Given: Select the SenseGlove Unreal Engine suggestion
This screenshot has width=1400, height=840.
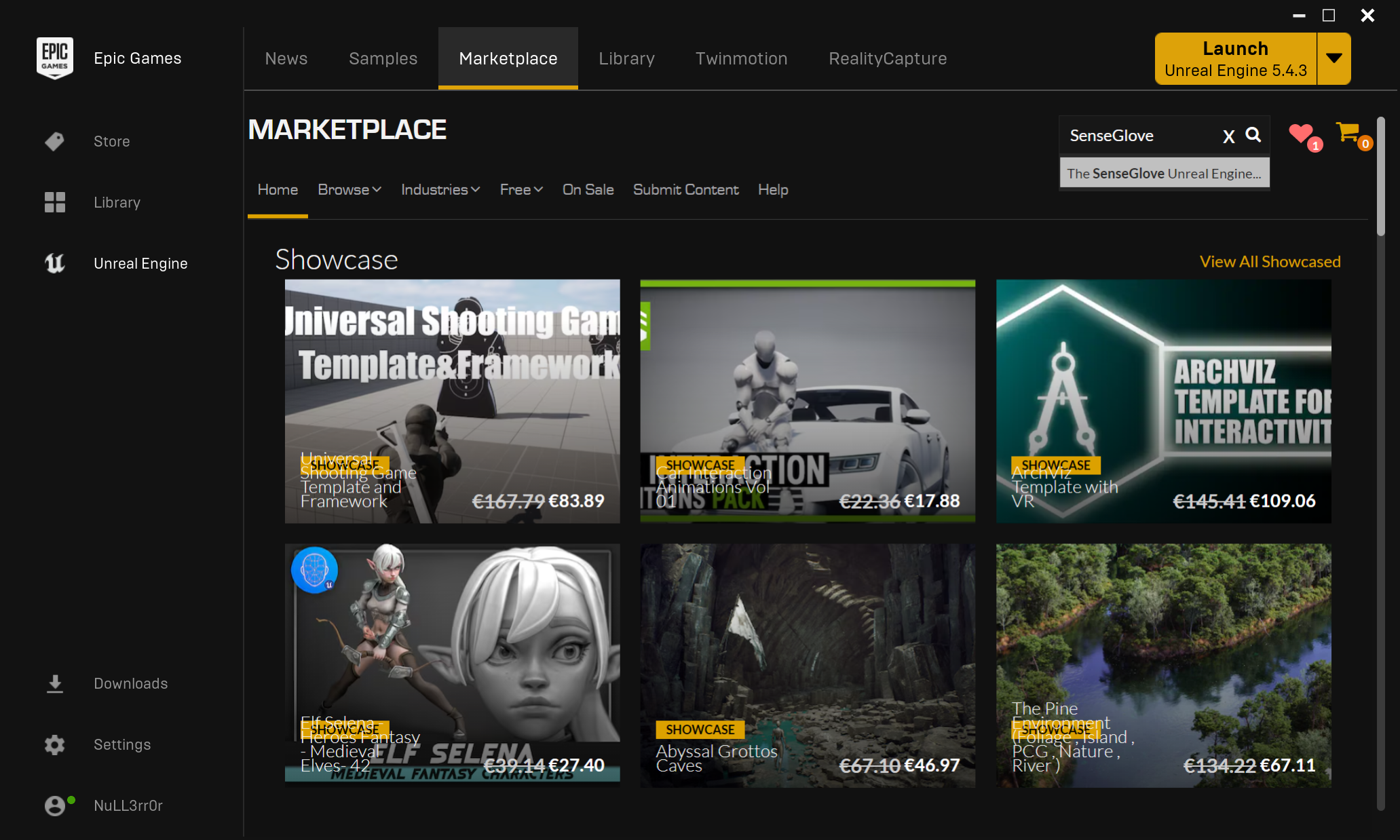Looking at the screenshot, I should click(1164, 174).
